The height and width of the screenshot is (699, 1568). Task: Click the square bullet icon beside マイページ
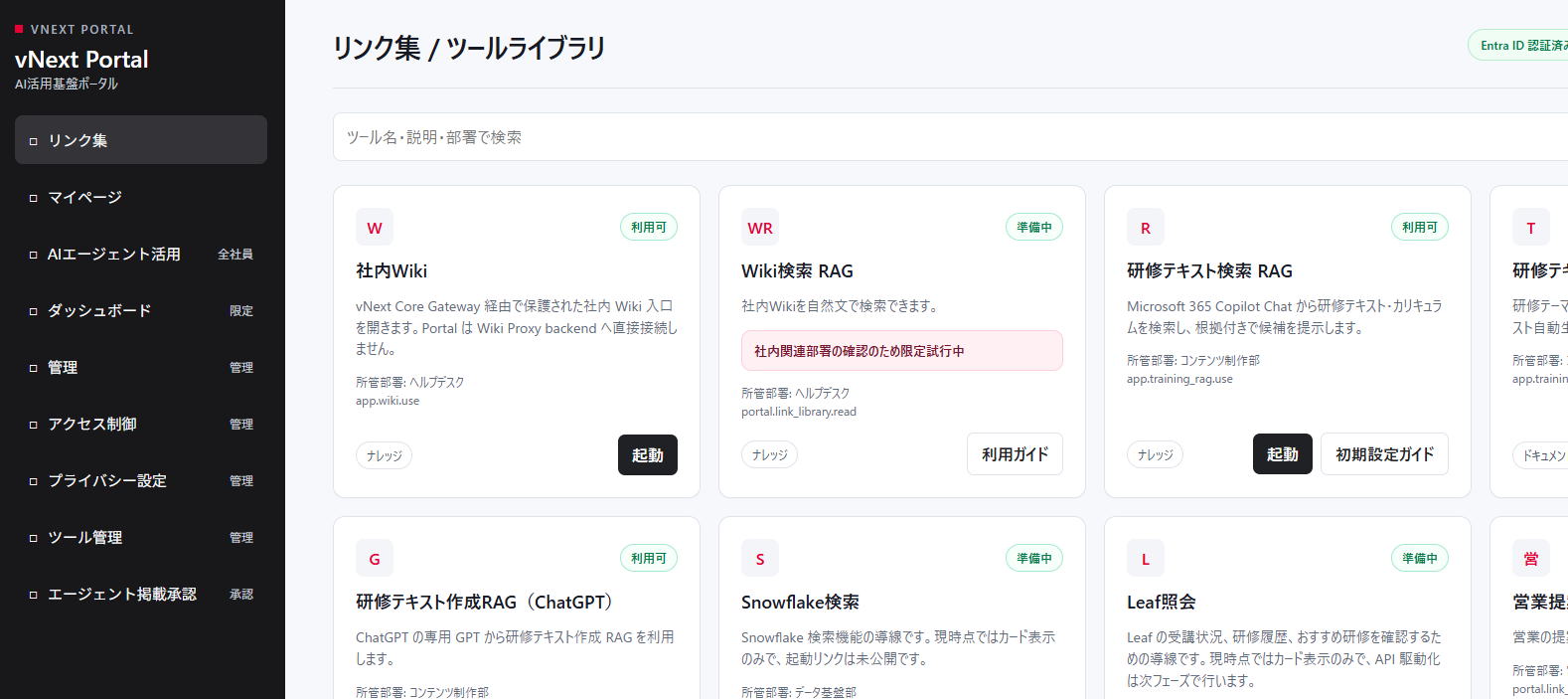point(33,198)
